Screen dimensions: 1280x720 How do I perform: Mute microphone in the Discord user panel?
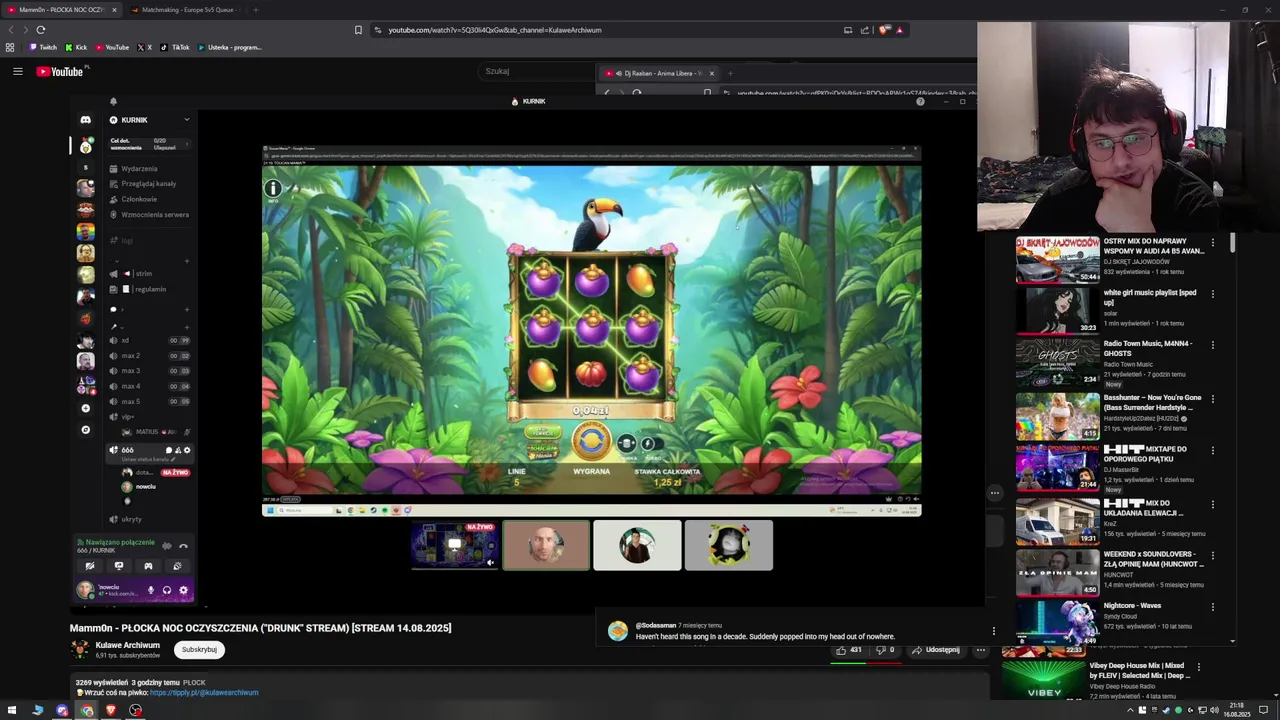pyautogui.click(x=151, y=590)
